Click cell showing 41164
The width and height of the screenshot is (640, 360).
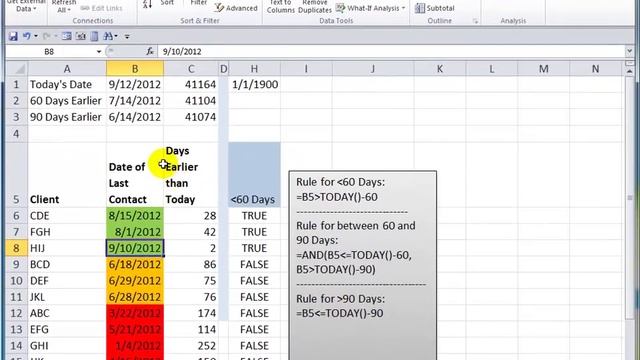point(191,84)
